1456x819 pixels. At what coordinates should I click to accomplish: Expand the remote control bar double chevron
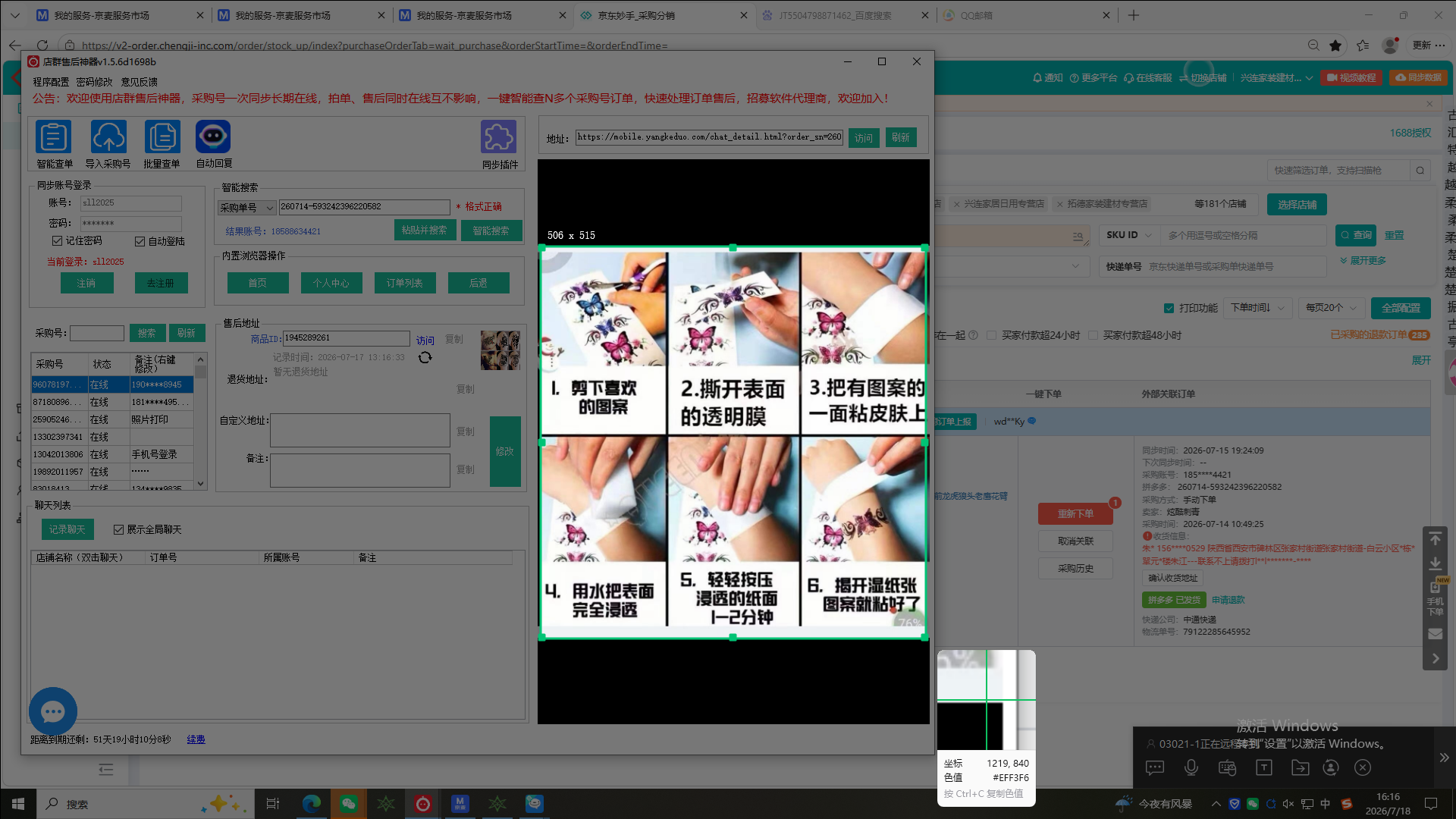click(x=1444, y=758)
